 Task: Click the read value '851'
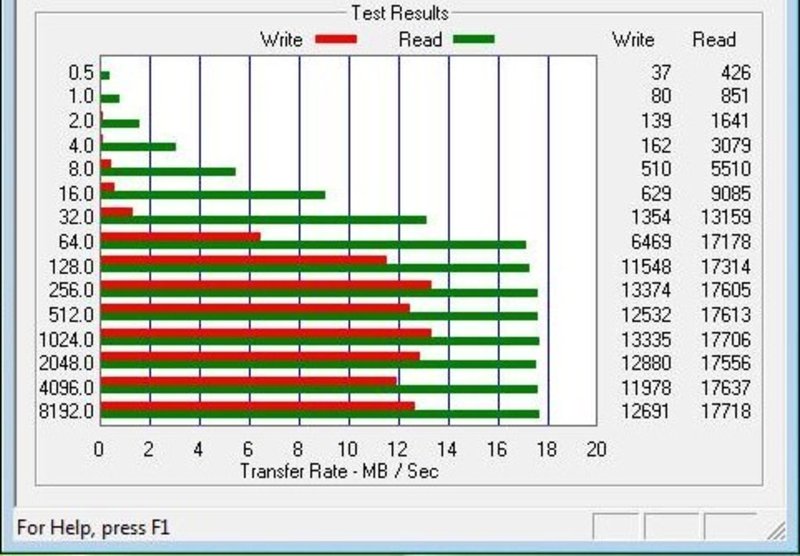pos(736,96)
